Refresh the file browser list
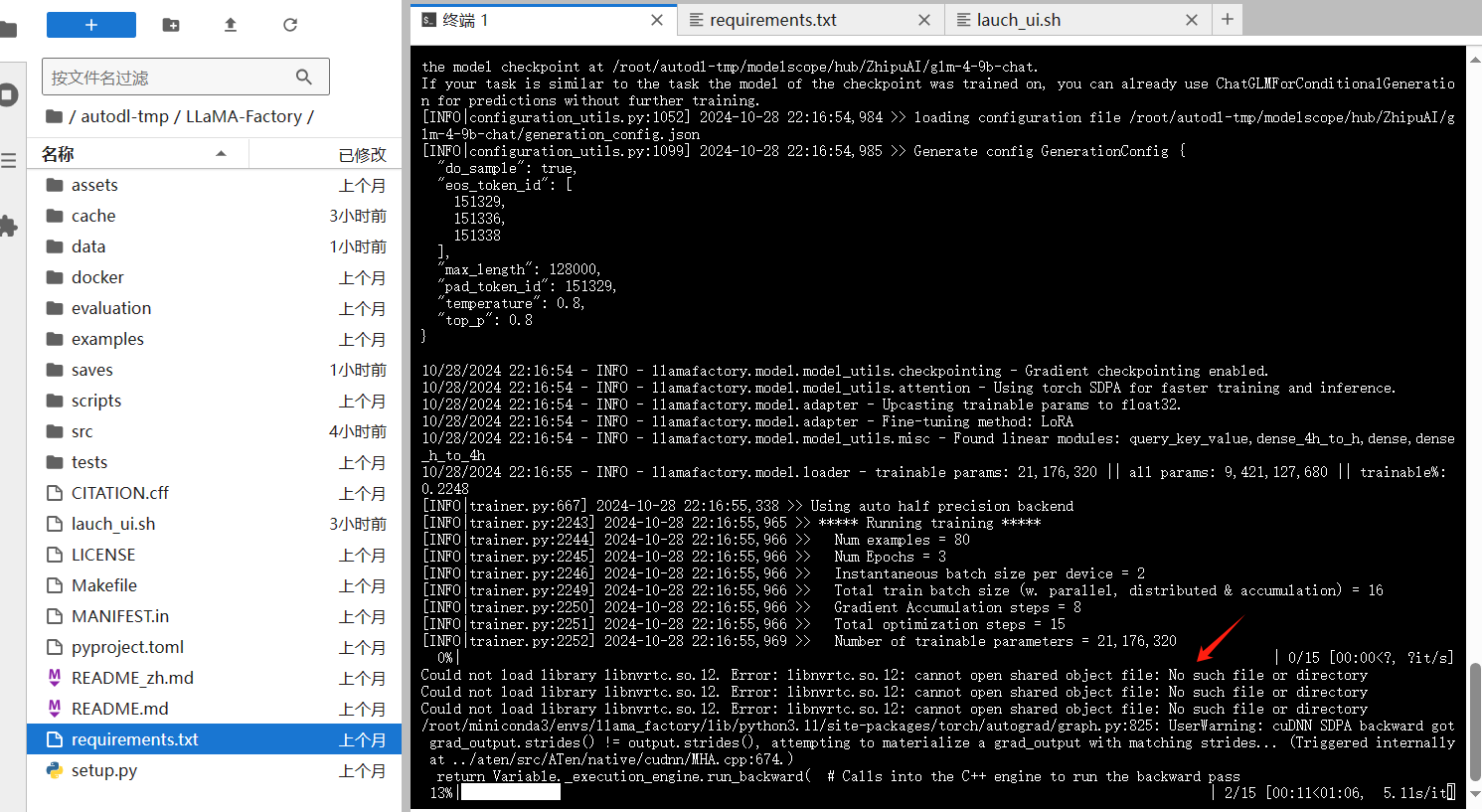1482x812 pixels. (x=290, y=25)
